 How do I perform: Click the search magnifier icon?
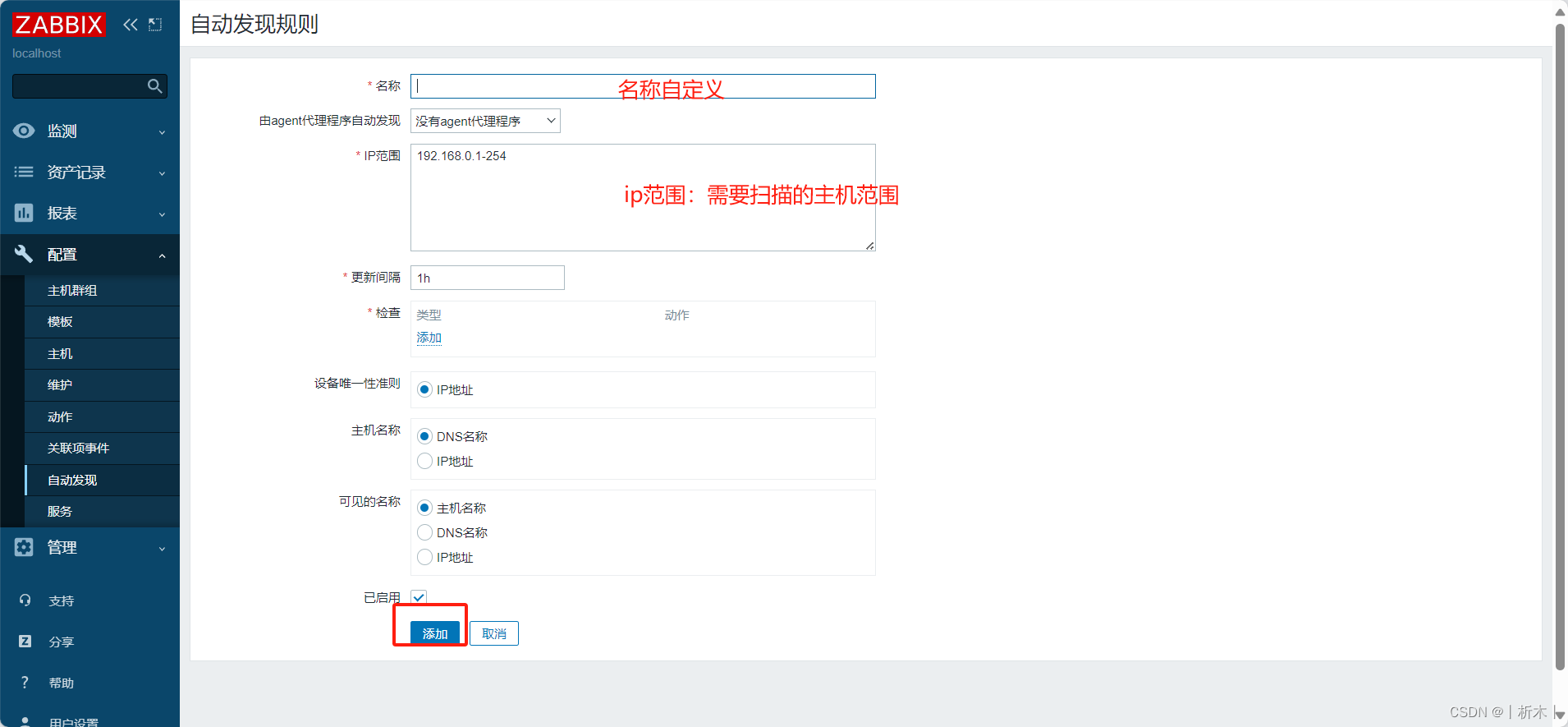pos(154,86)
